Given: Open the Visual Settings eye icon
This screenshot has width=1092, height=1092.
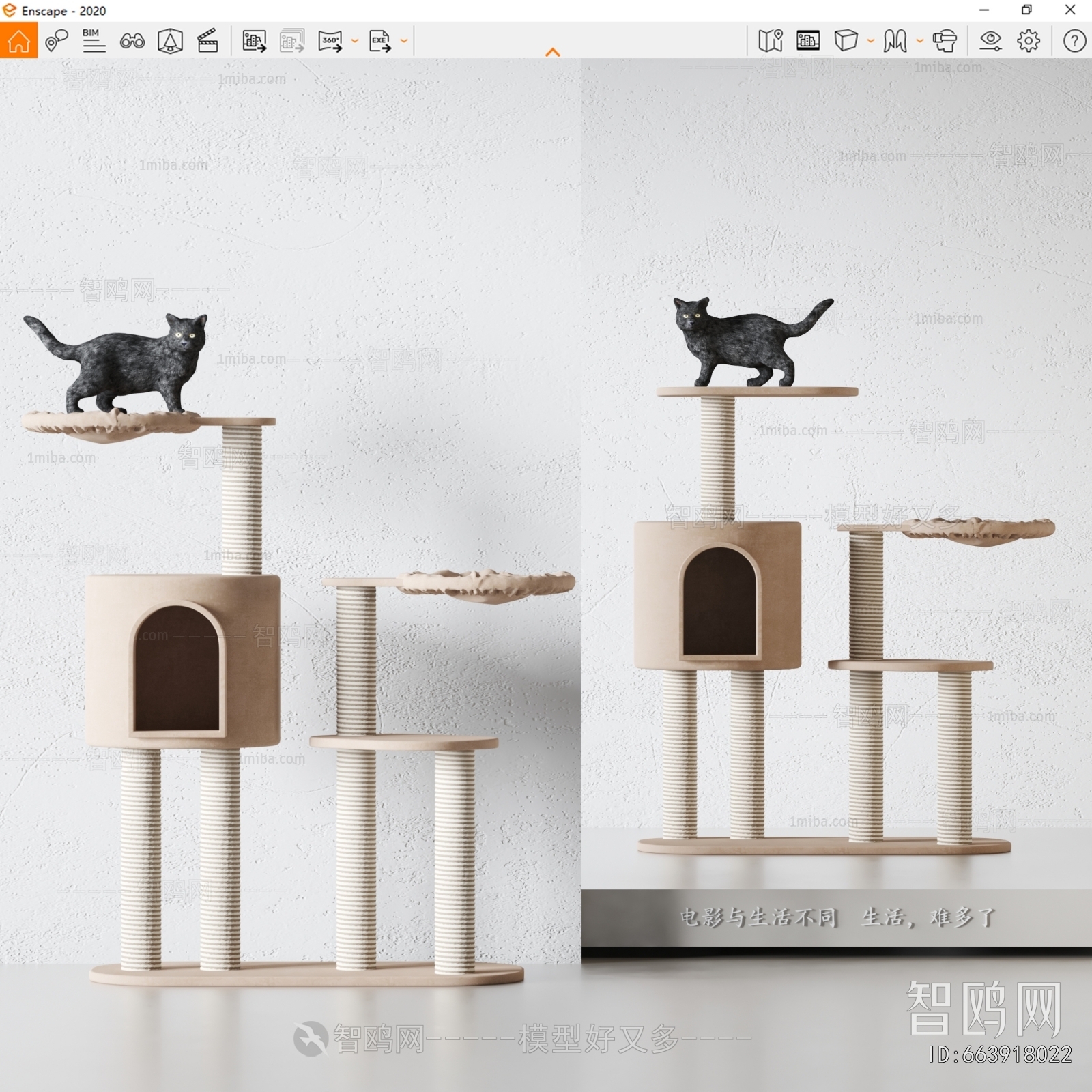Looking at the screenshot, I should tap(990, 41).
